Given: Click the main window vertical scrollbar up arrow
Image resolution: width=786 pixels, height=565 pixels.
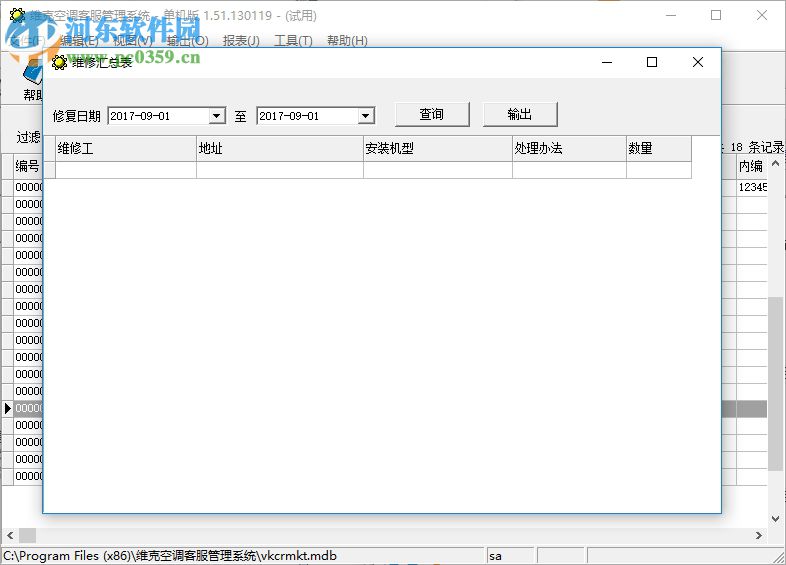Looking at the screenshot, I should [x=775, y=163].
